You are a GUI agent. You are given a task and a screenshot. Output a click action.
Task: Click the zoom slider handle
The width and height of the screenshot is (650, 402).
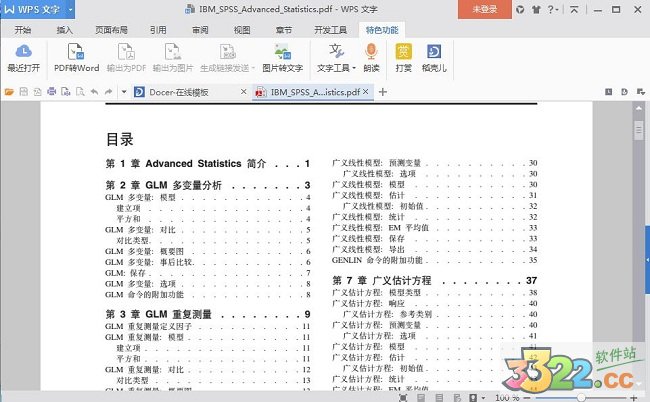tap(581, 398)
